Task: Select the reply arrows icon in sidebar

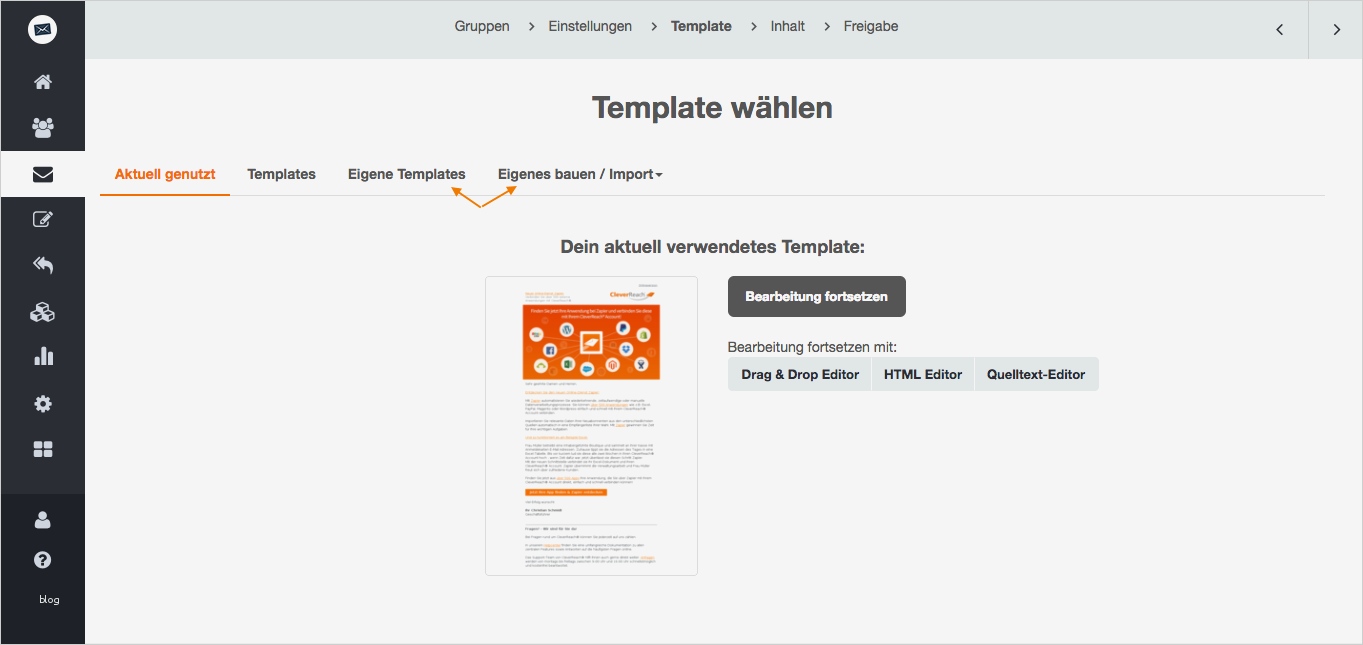Action: point(42,265)
